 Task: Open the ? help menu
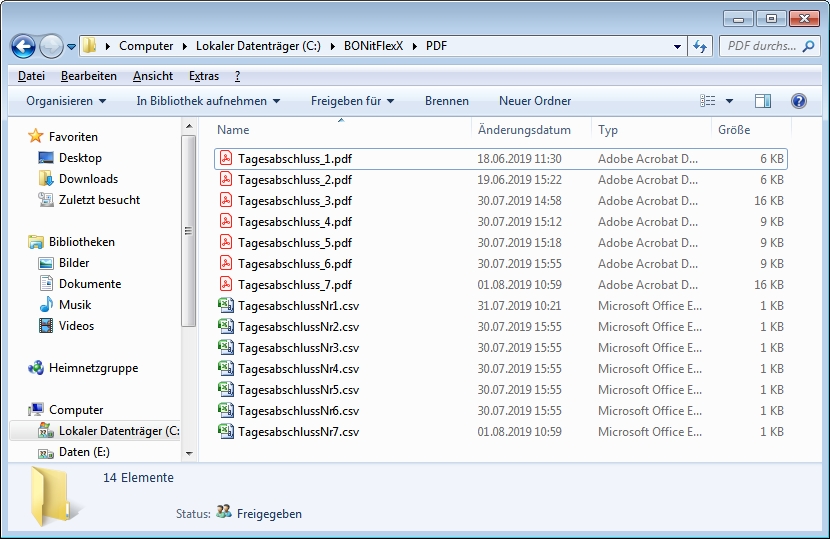coord(238,76)
